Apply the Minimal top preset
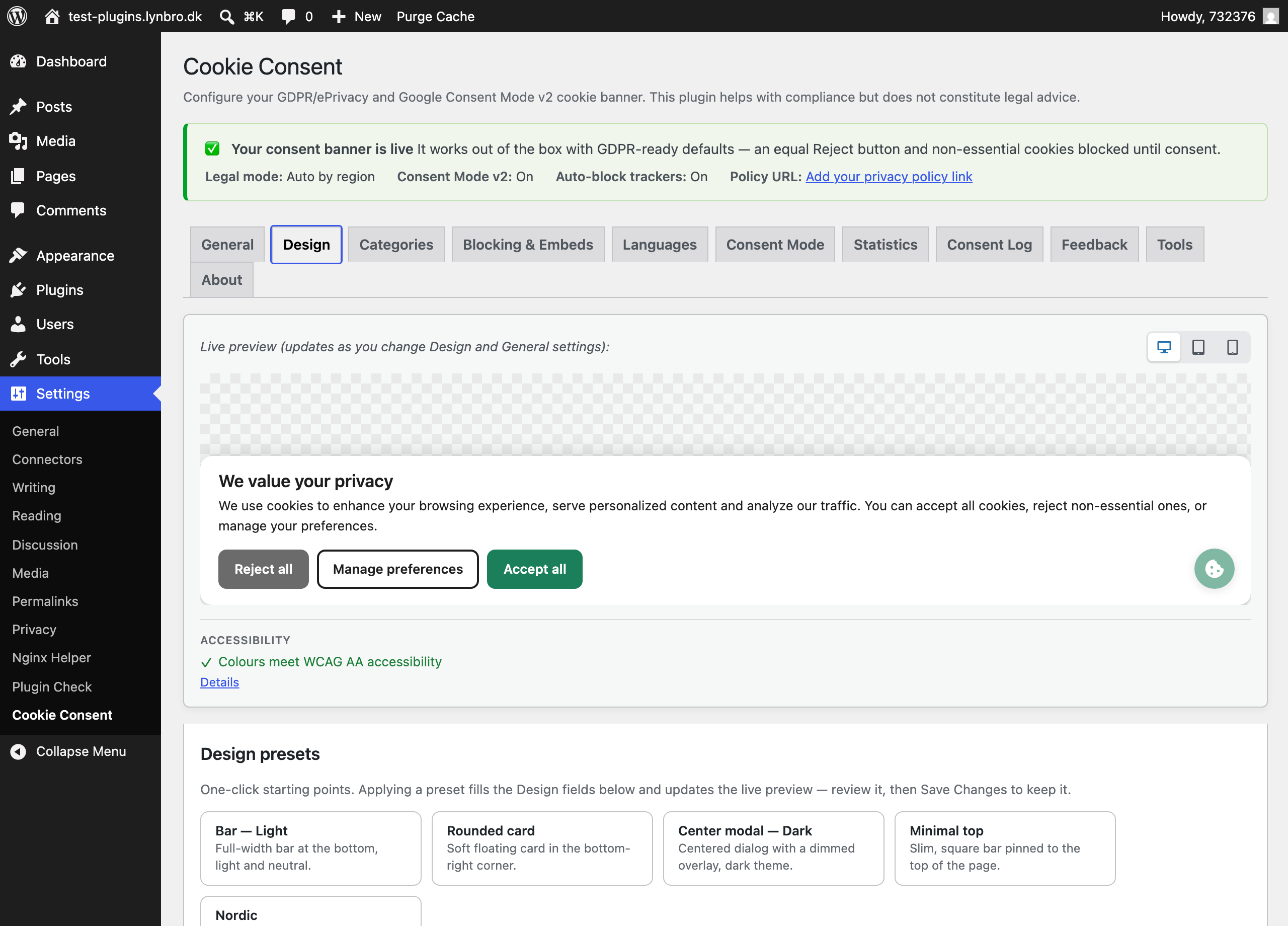This screenshot has height=926, width=1288. (1005, 848)
